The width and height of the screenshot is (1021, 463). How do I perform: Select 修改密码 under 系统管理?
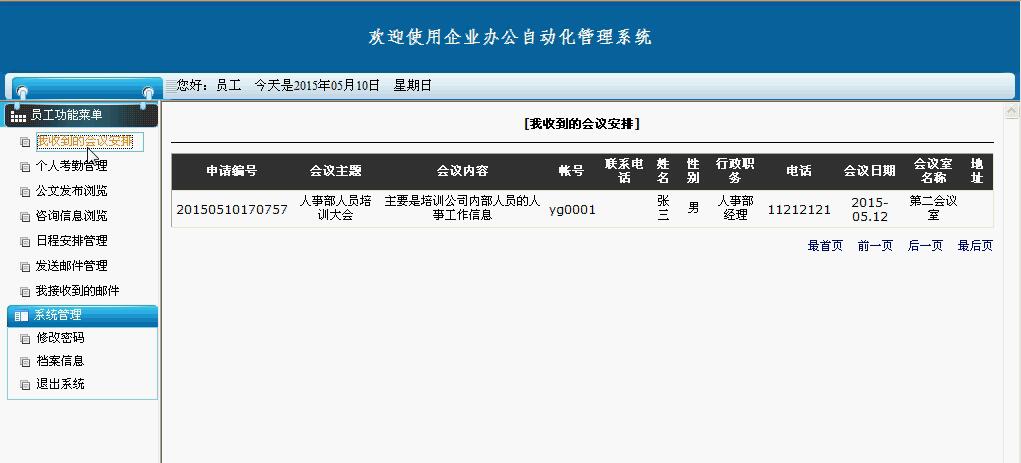61,337
